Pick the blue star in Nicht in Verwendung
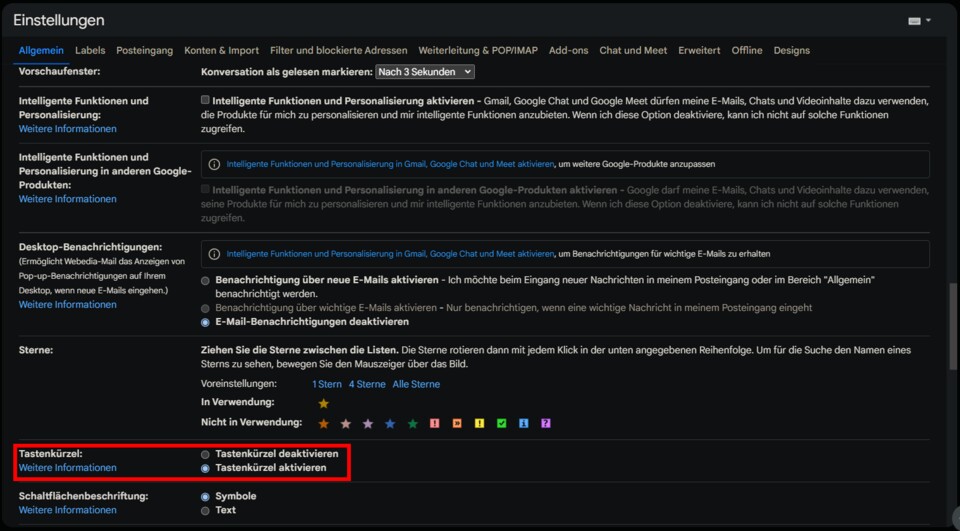 [x=390, y=423]
